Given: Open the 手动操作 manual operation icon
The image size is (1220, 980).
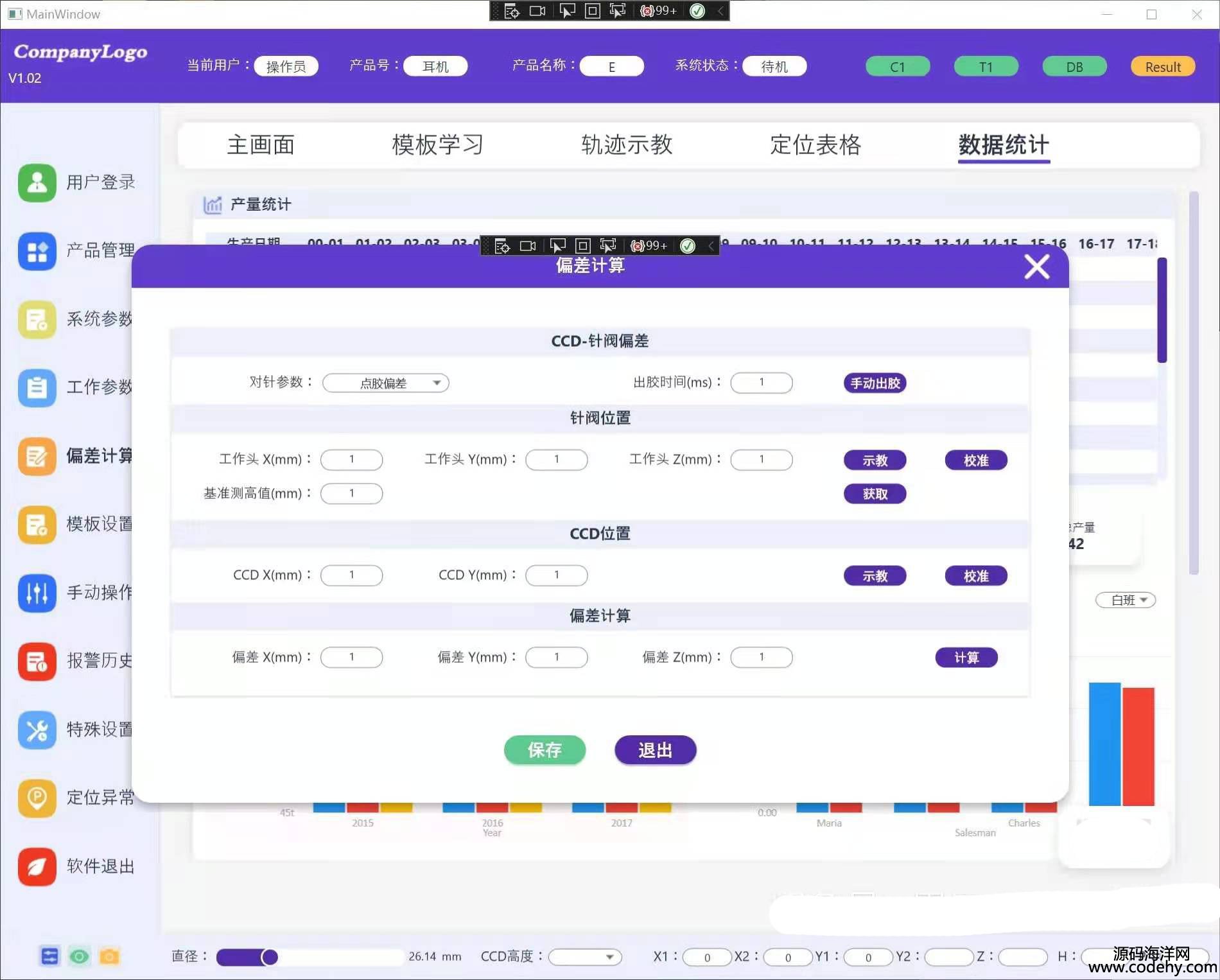Looking at the screenshot, I should pyautogui.click(x=37, y=592).
